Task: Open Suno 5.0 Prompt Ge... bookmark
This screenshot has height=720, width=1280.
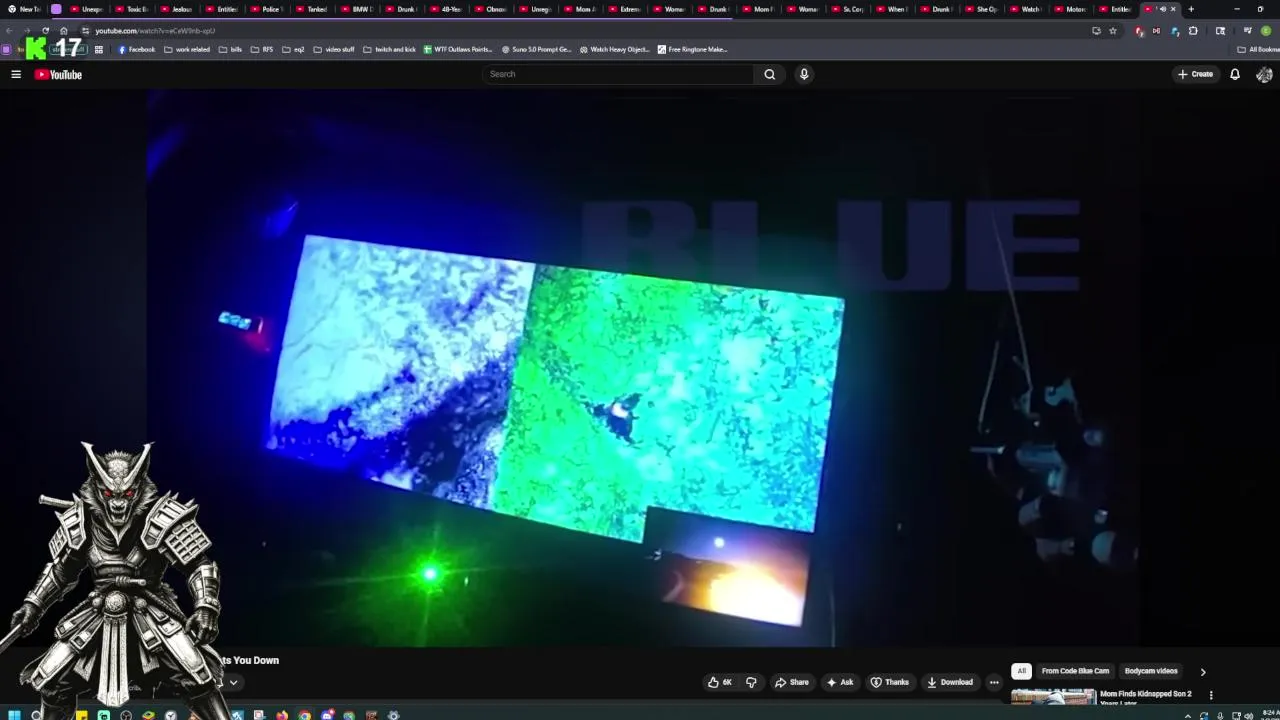Action: (x=537, y=49)
